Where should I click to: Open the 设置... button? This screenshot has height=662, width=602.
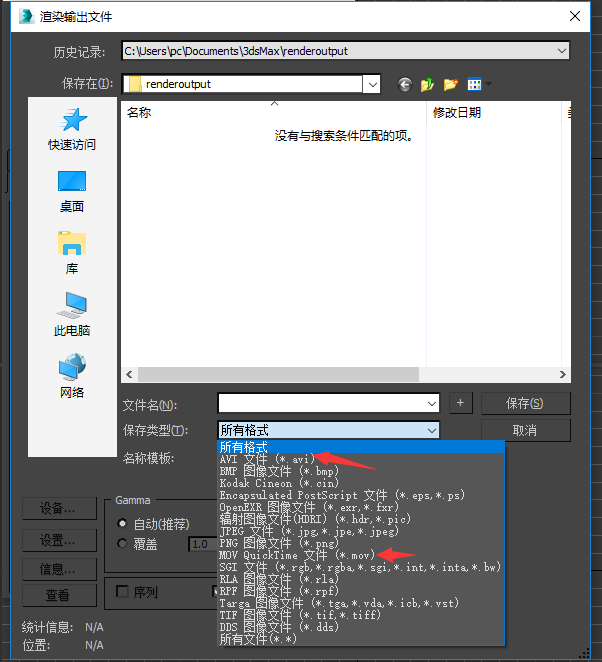click(x=59, y=540)
